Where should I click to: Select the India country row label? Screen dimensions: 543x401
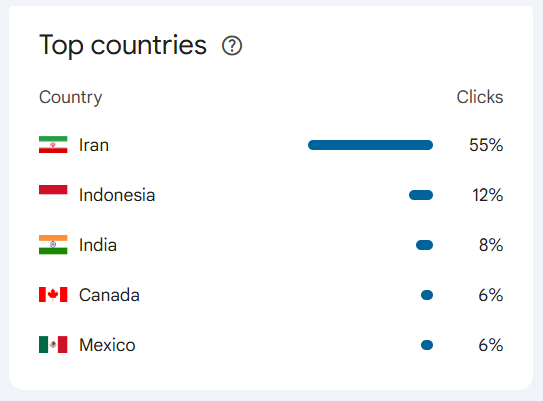[98, 245]
